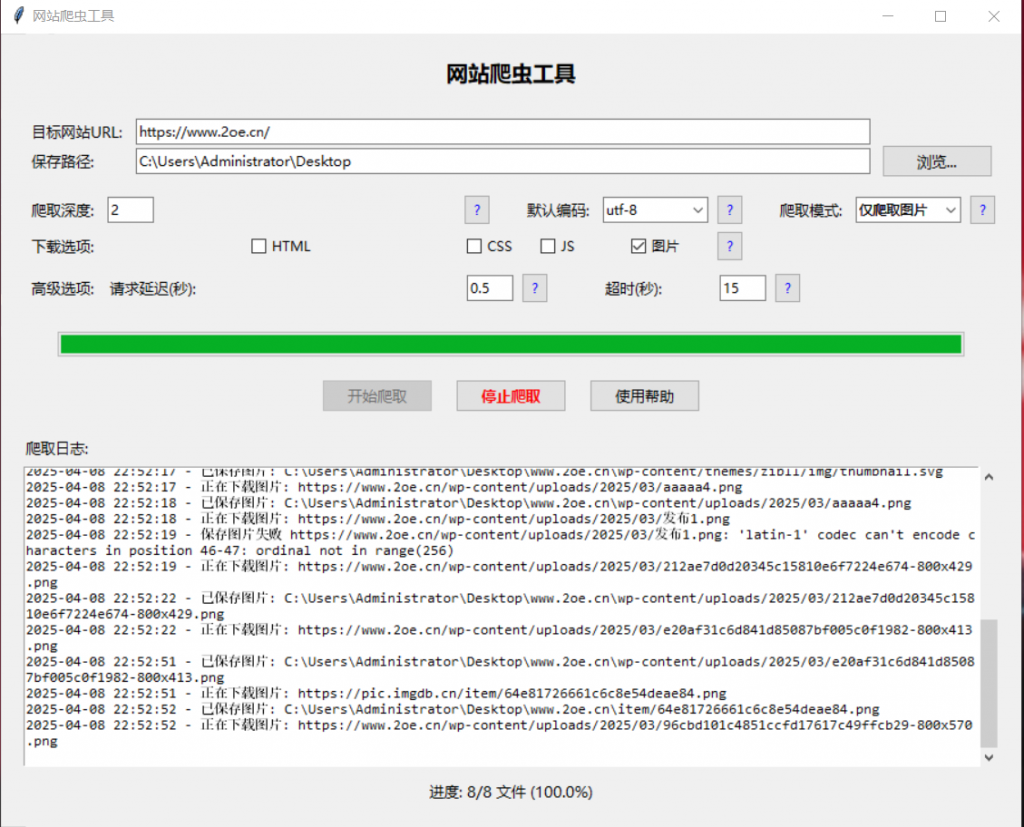
Task: Click 浏览... to choose save path
Action: 937,161
